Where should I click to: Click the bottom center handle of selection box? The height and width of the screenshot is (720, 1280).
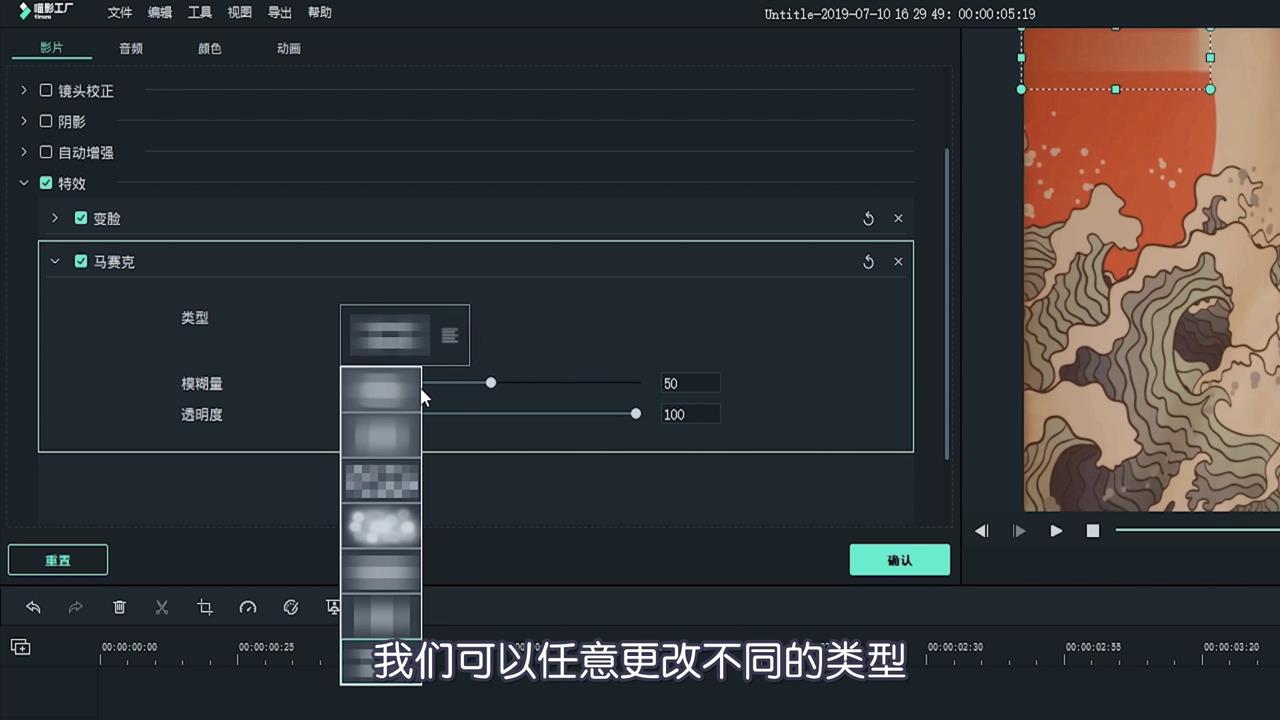1116,89
